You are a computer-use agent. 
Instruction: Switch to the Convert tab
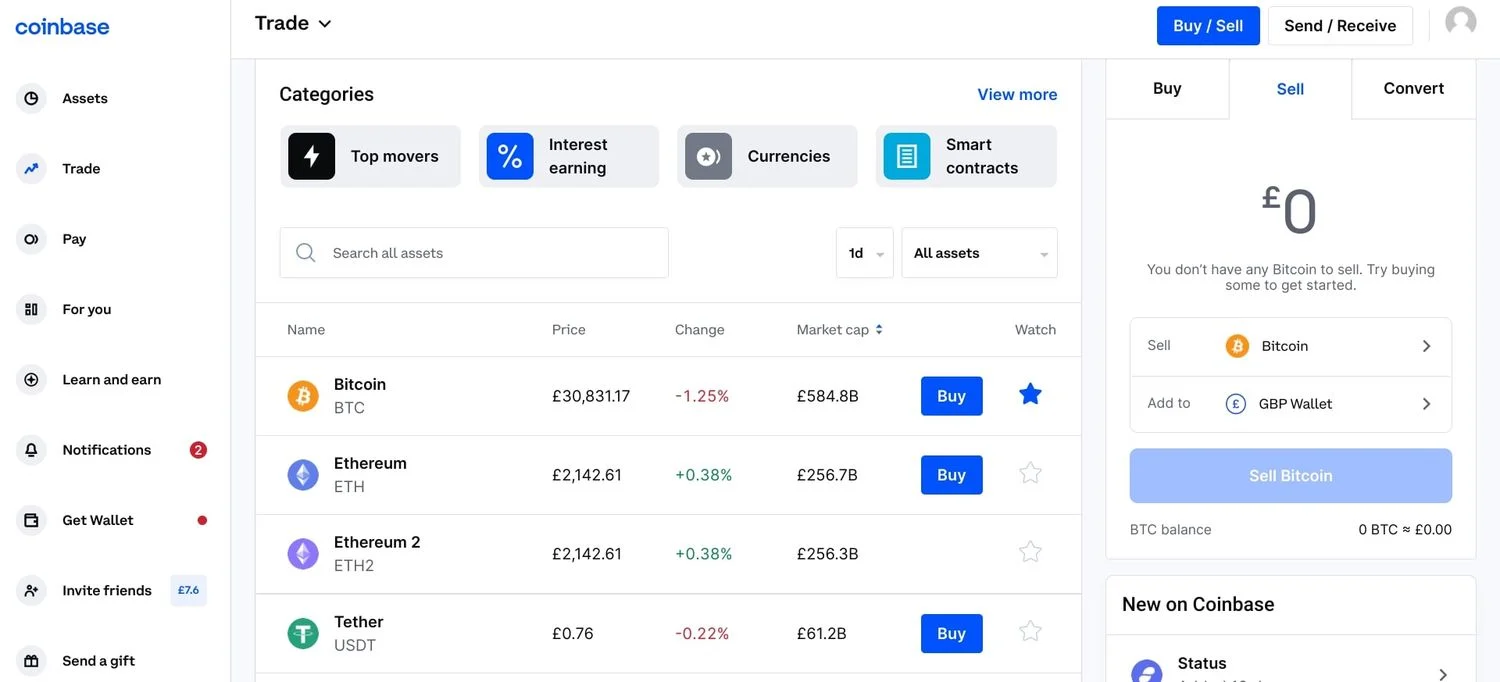coord(1413,89)
